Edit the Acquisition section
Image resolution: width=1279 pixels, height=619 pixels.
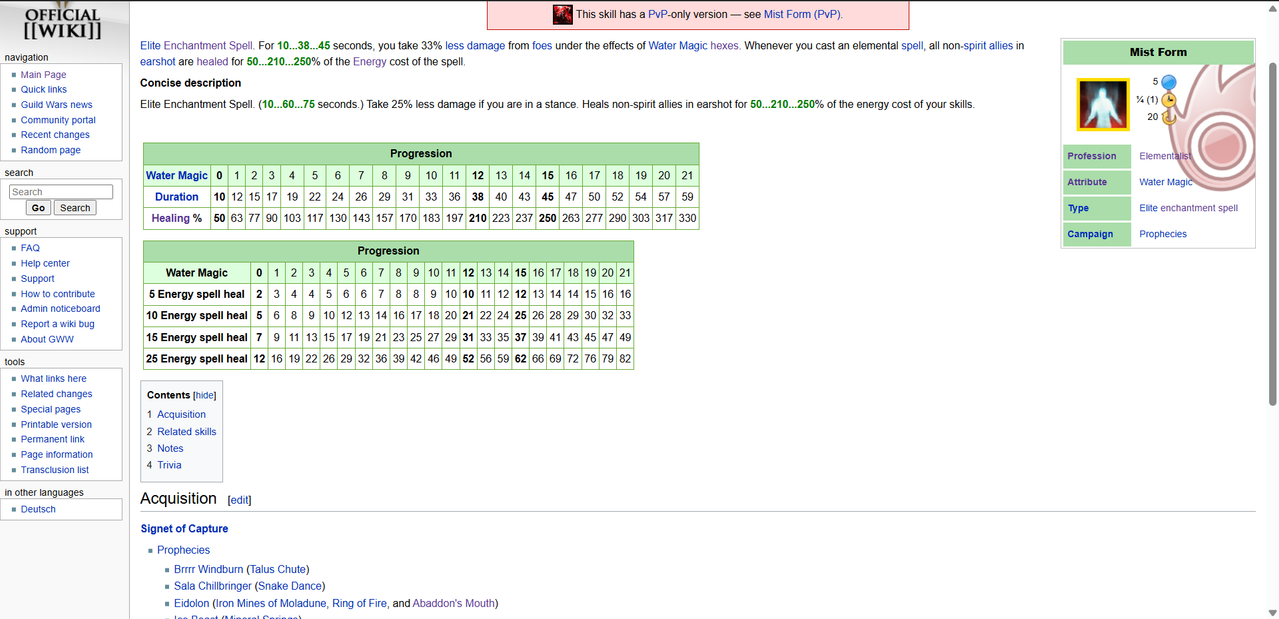click(240, 500)
